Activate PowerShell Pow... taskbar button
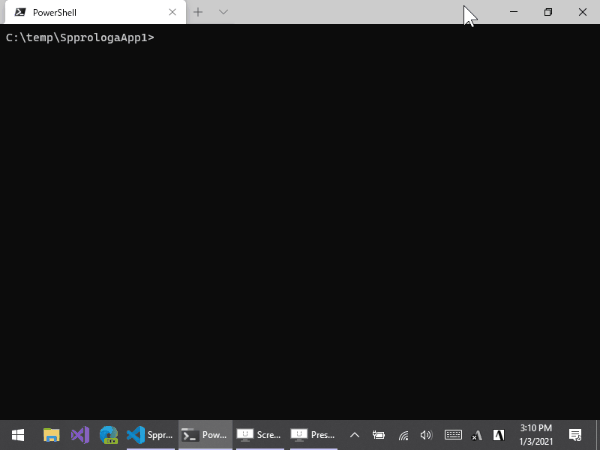 pos(205,435)
